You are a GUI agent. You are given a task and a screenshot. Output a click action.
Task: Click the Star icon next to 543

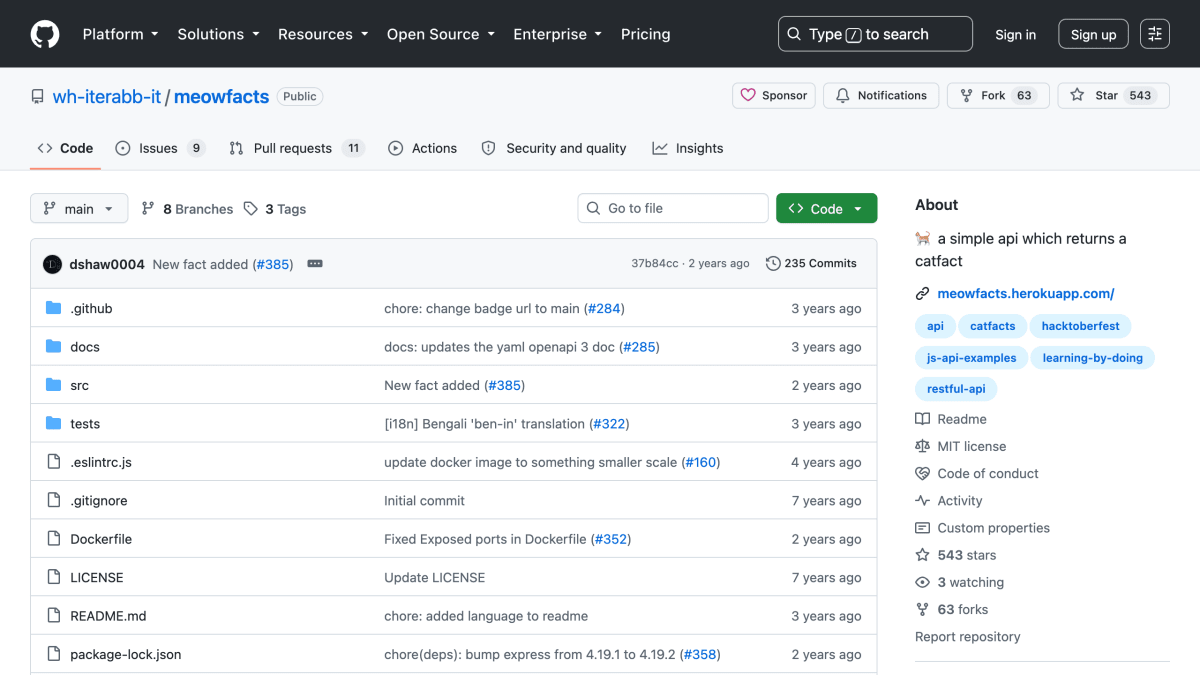(1077, 95)
